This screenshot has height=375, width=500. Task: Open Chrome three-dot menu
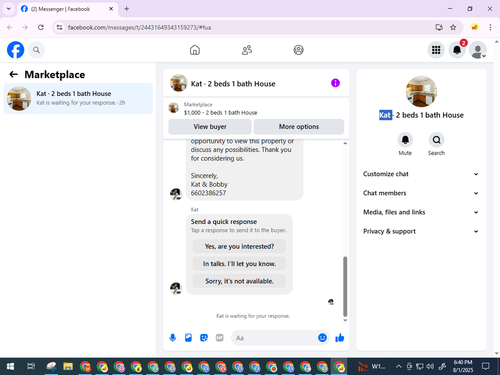[490, 27]
